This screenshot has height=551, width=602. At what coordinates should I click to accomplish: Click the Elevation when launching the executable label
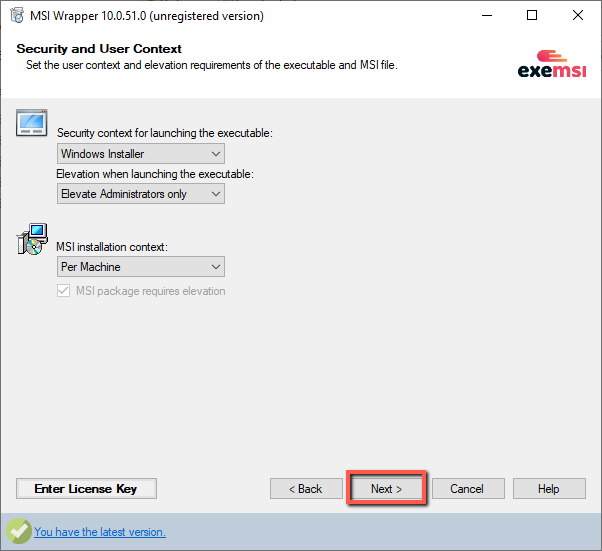coord(155,174)
